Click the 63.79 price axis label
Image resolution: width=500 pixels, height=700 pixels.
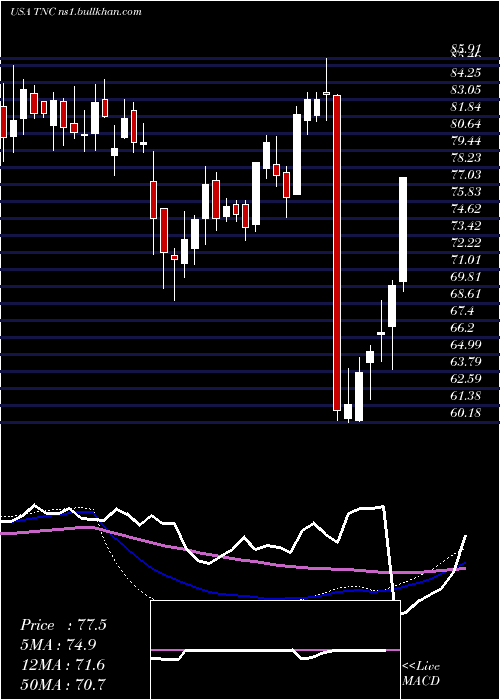(466, 361)
